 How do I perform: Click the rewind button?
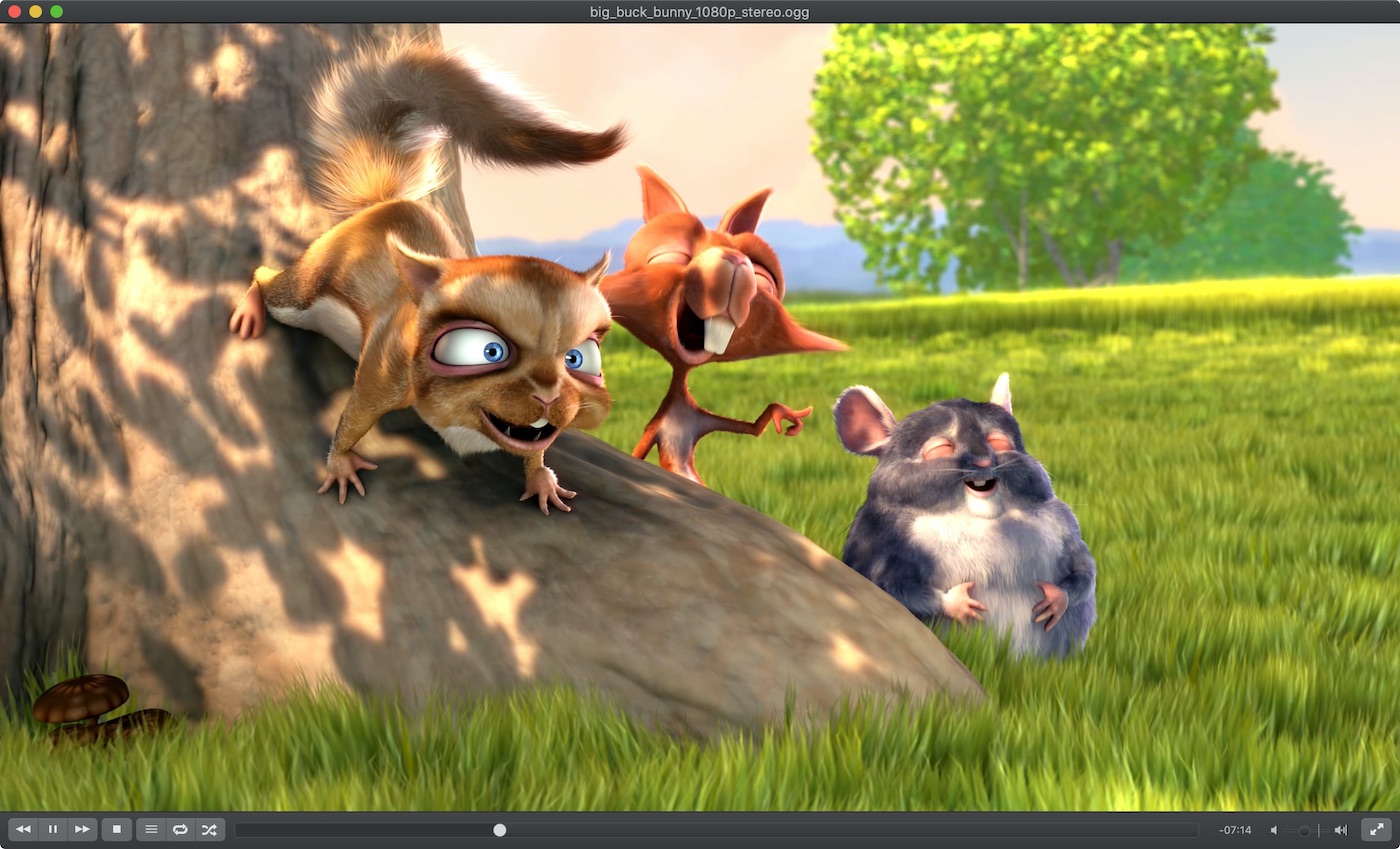[x=23, y=830]
